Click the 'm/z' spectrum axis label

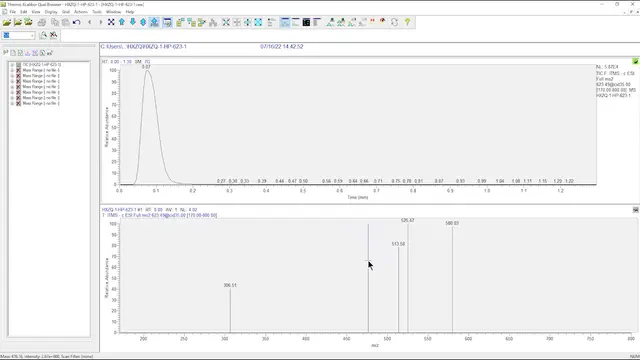[375, 346]
